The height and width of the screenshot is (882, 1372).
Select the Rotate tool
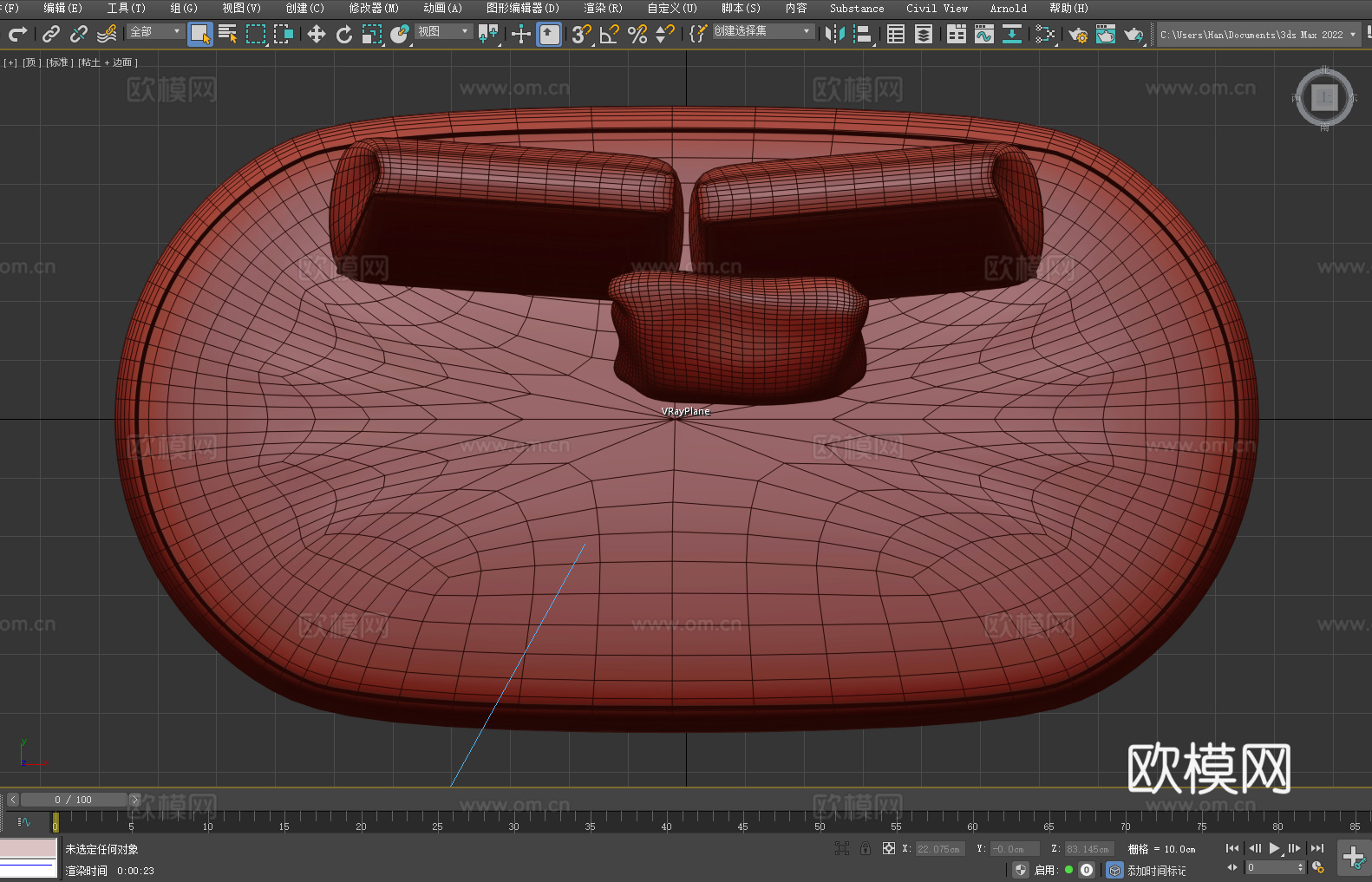point(344,34)
